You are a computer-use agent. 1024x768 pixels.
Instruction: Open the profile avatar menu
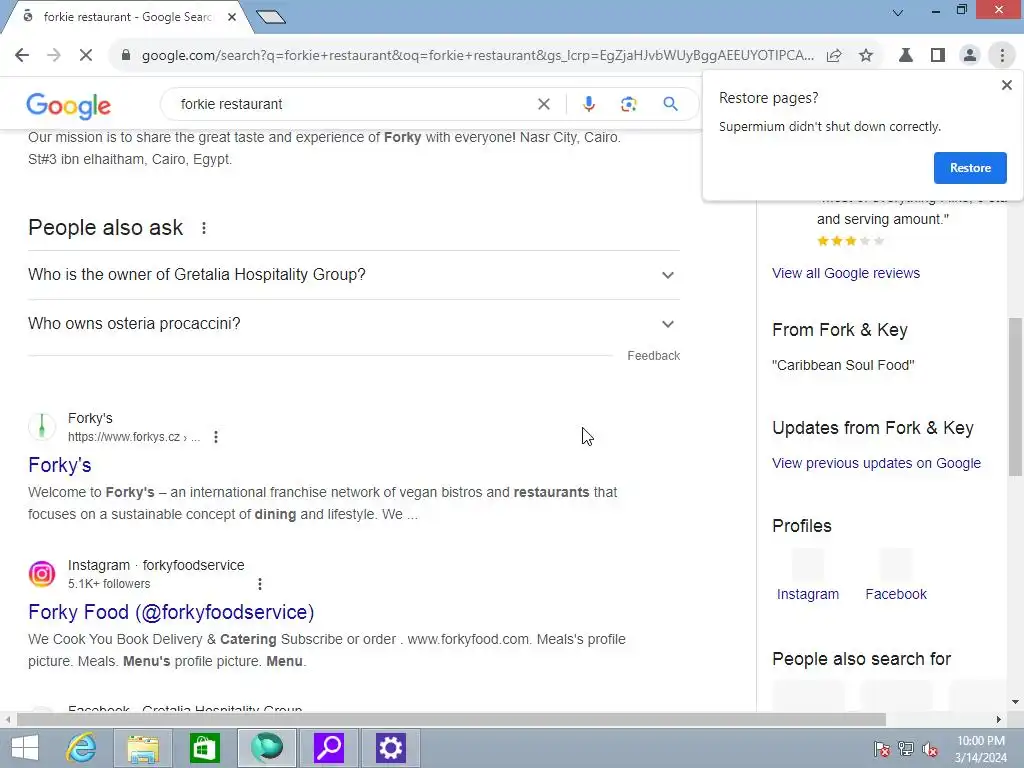[970, 56]
